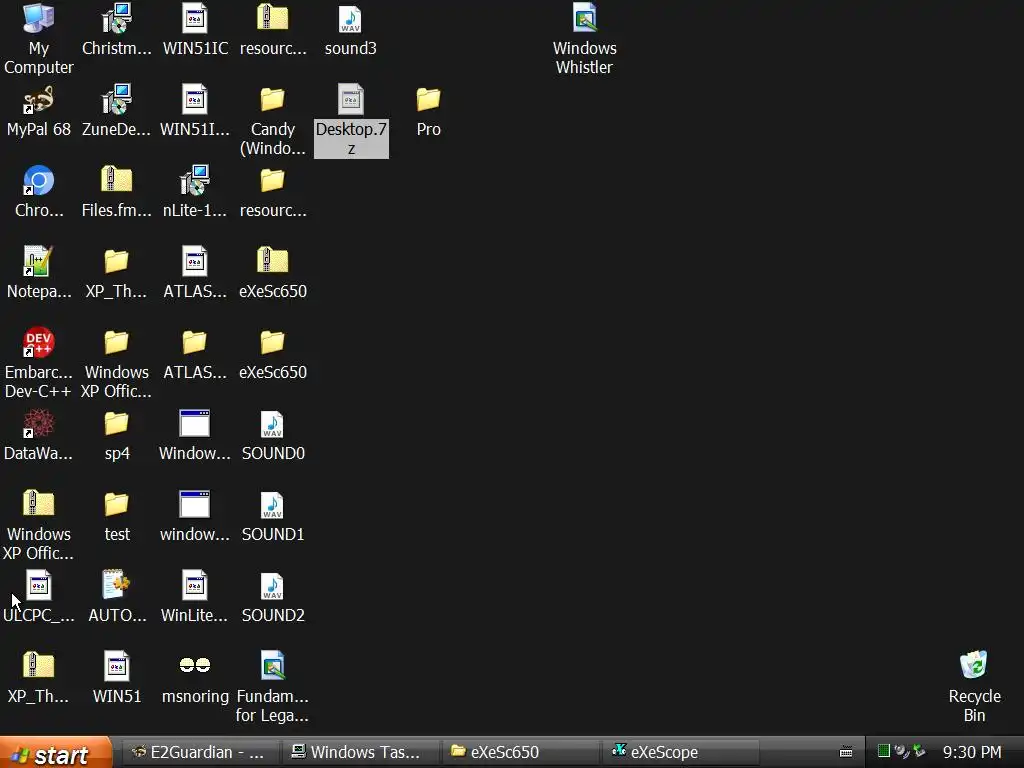The width and height of the screenshot is (1024, 768).
Task: Select the lowercase window... application icon
Action: (x=195, y=505)
